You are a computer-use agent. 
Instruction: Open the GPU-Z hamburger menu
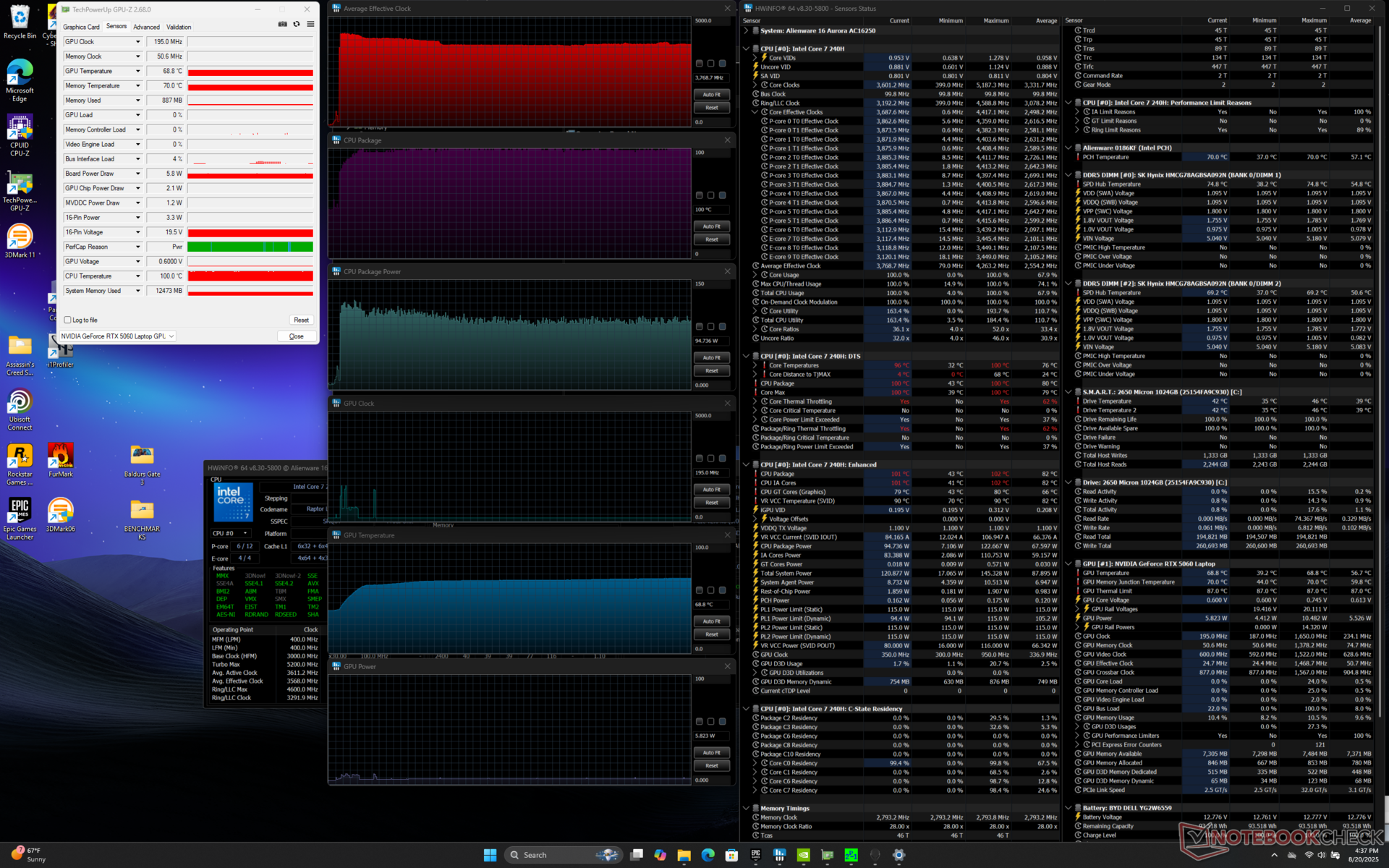point(310,24)
